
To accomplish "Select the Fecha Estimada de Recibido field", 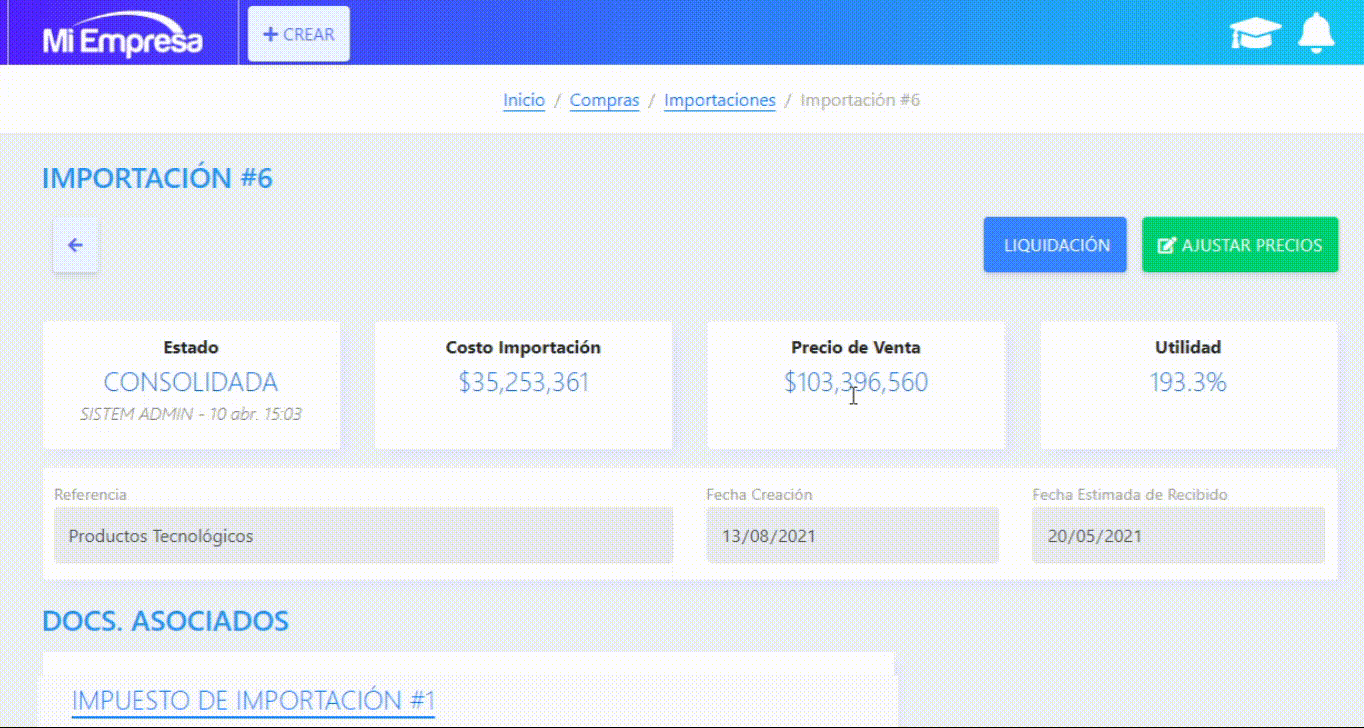I will [1178, 535].
